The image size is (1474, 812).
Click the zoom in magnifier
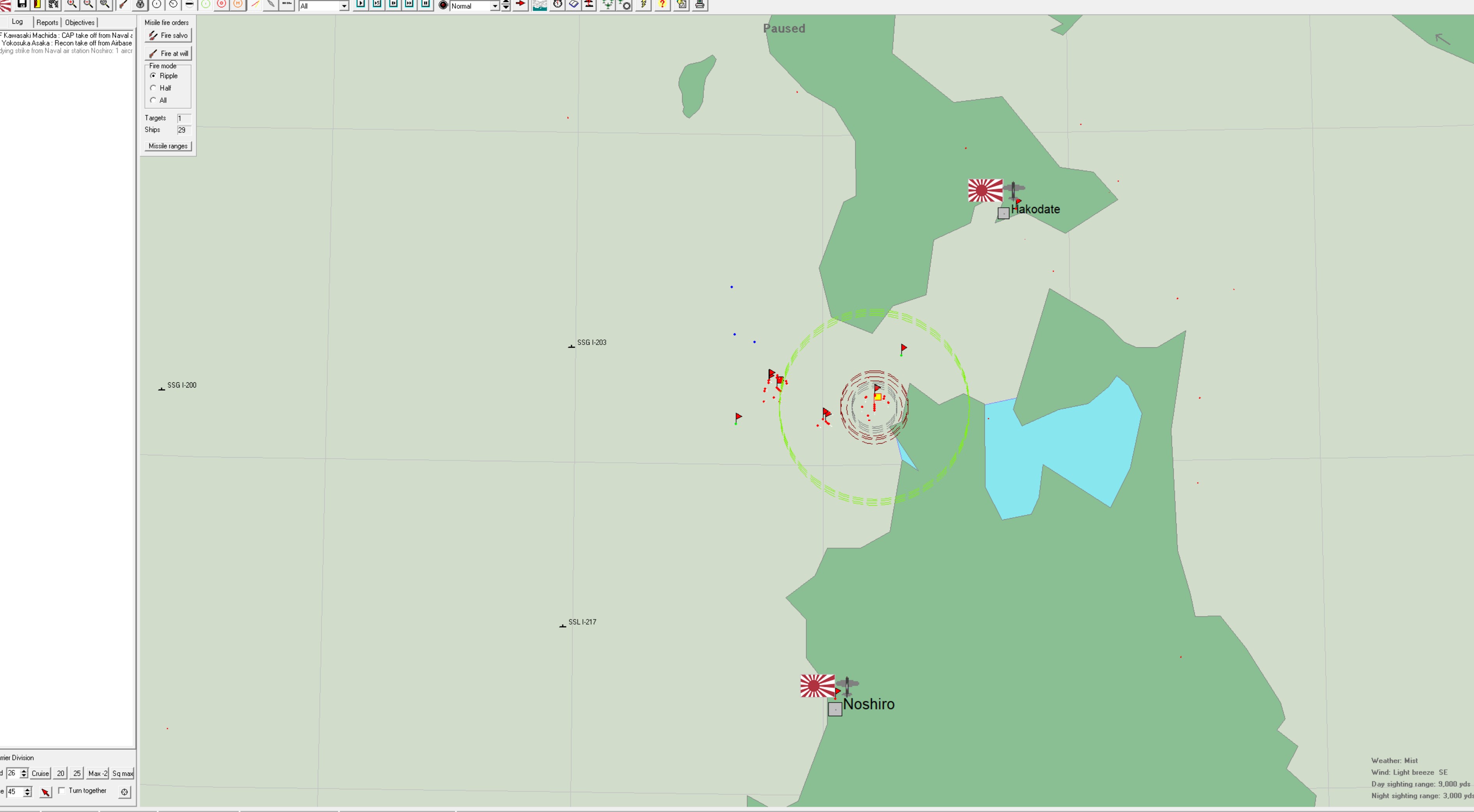(x=72, y=5)
